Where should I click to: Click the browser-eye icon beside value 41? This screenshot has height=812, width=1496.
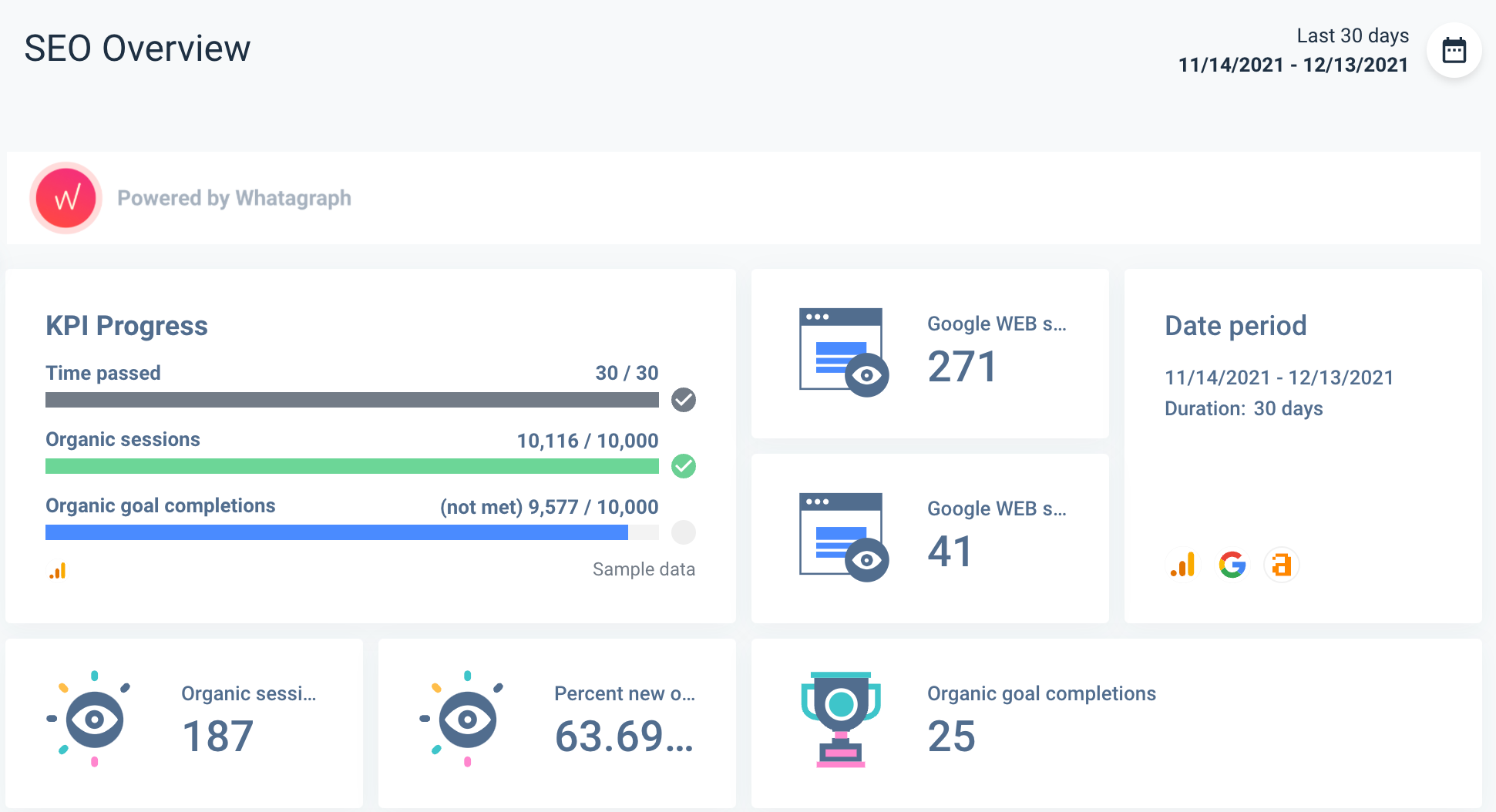(844, 538)
